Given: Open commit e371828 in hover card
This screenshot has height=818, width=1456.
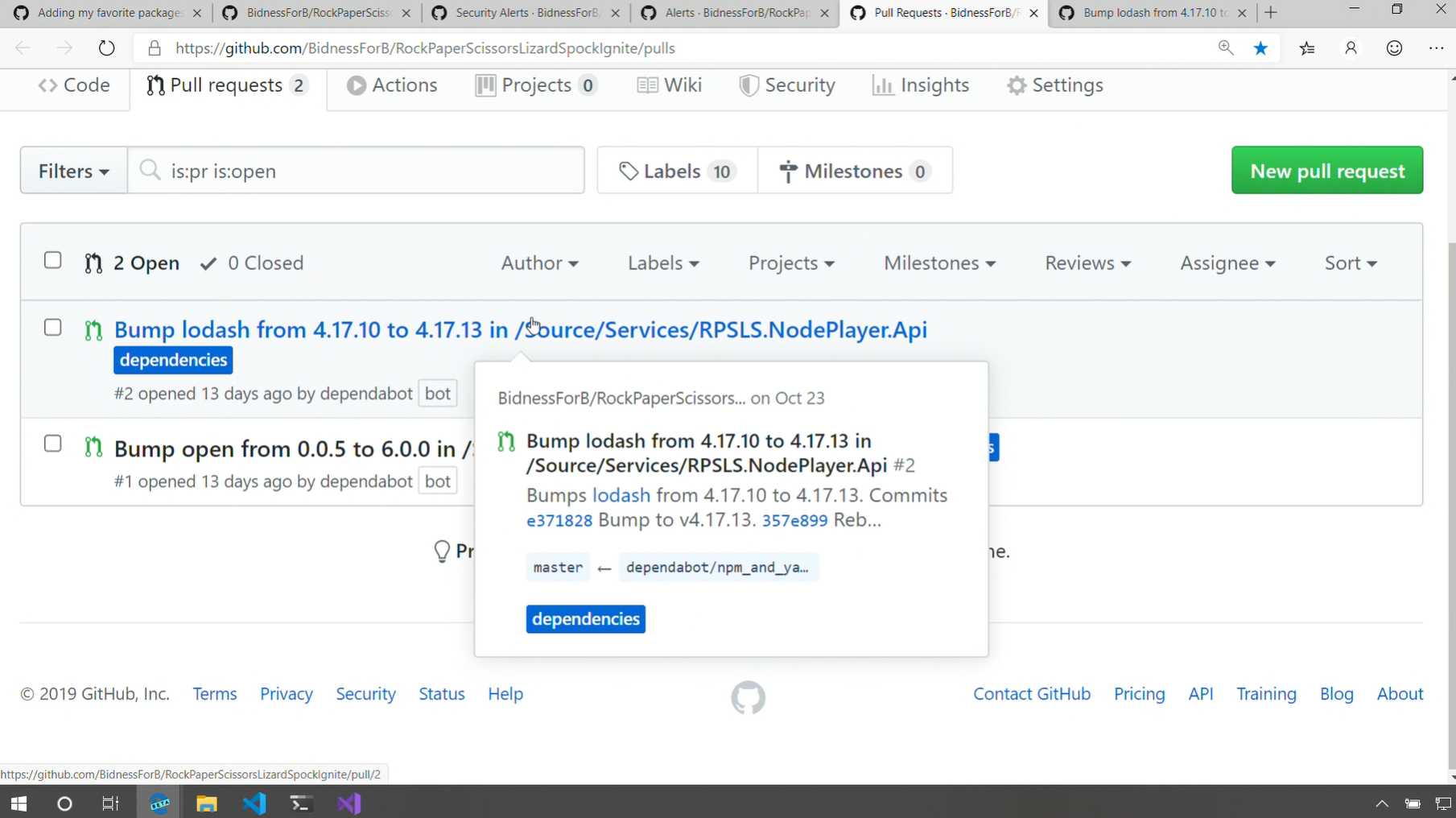Looking at the screenshot, I should [559, 521].
